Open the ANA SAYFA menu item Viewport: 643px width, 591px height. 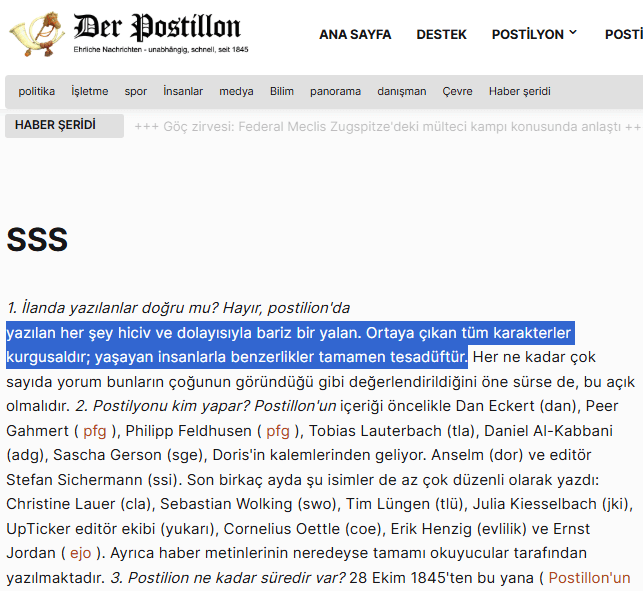pyautogui.click(x=355, y=34)
